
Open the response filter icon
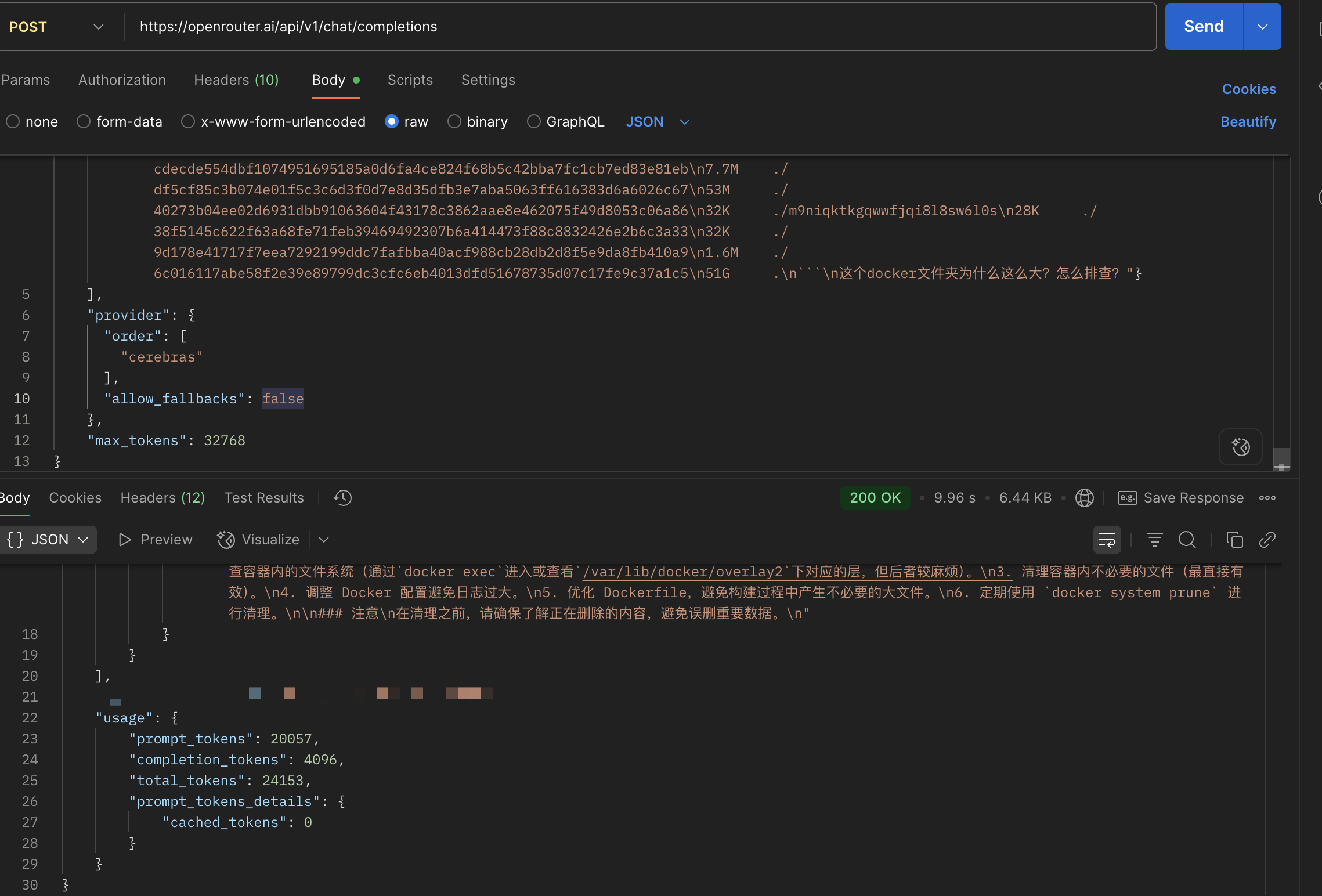(1154, 540)
